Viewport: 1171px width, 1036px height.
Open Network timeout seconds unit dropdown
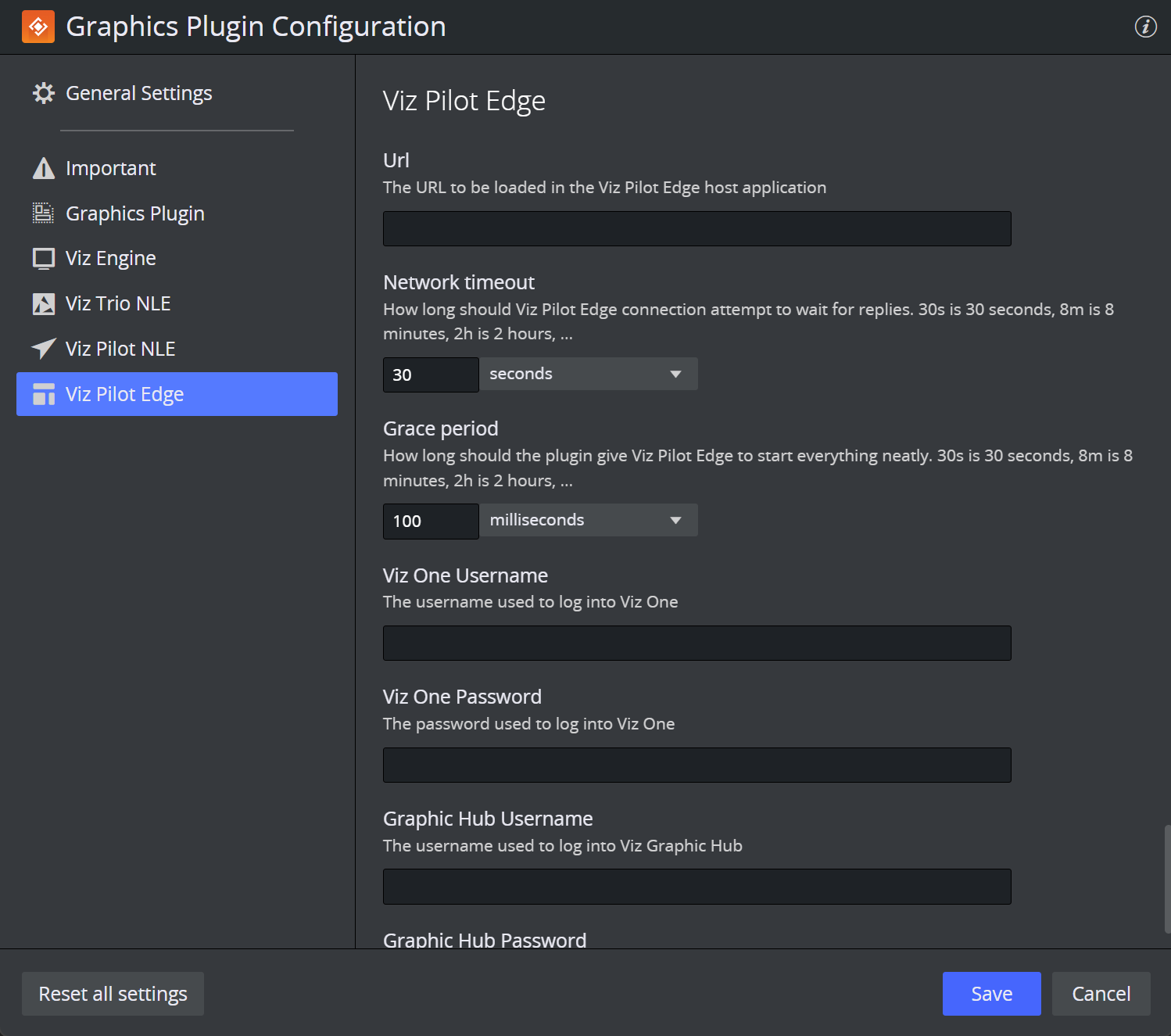pos(589,374)
